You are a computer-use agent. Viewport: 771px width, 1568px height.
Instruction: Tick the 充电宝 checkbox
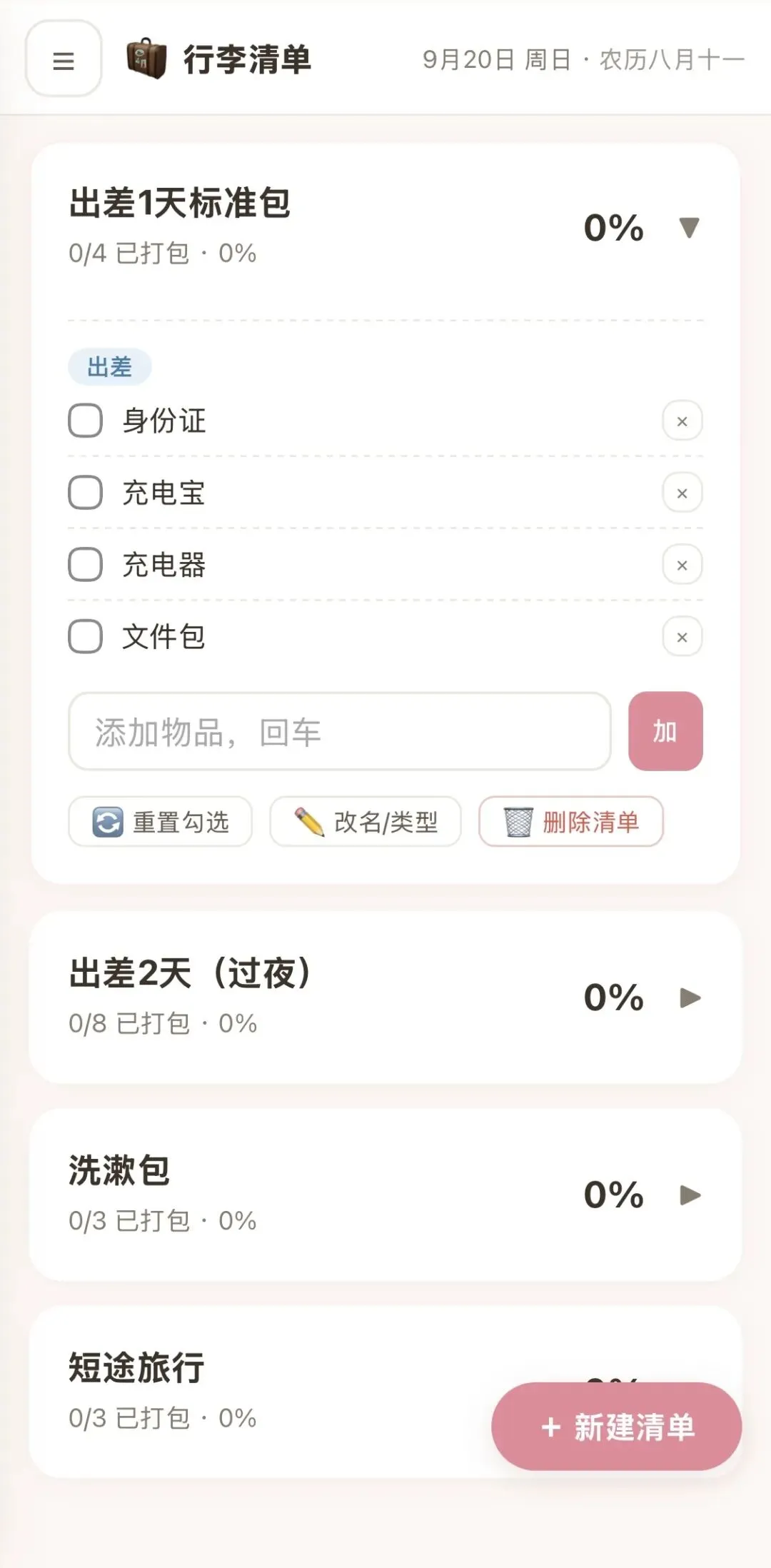tap(86, 493)
